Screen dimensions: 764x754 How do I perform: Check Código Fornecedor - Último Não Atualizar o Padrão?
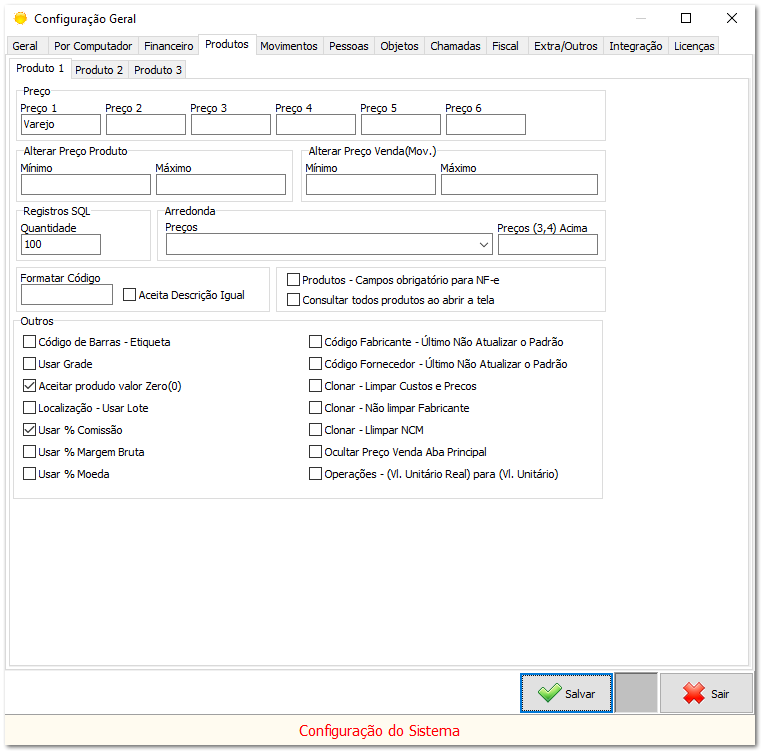click(x=315, y=364)
